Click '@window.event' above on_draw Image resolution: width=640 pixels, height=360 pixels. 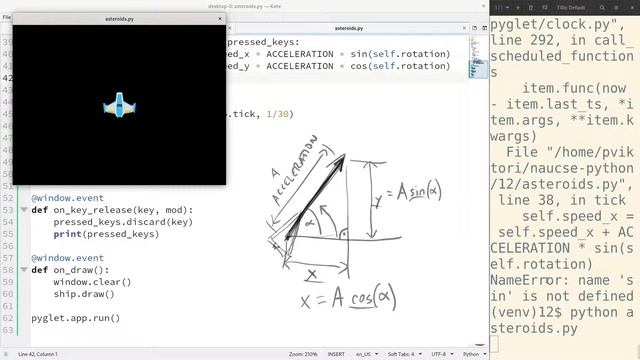[68, 258]
